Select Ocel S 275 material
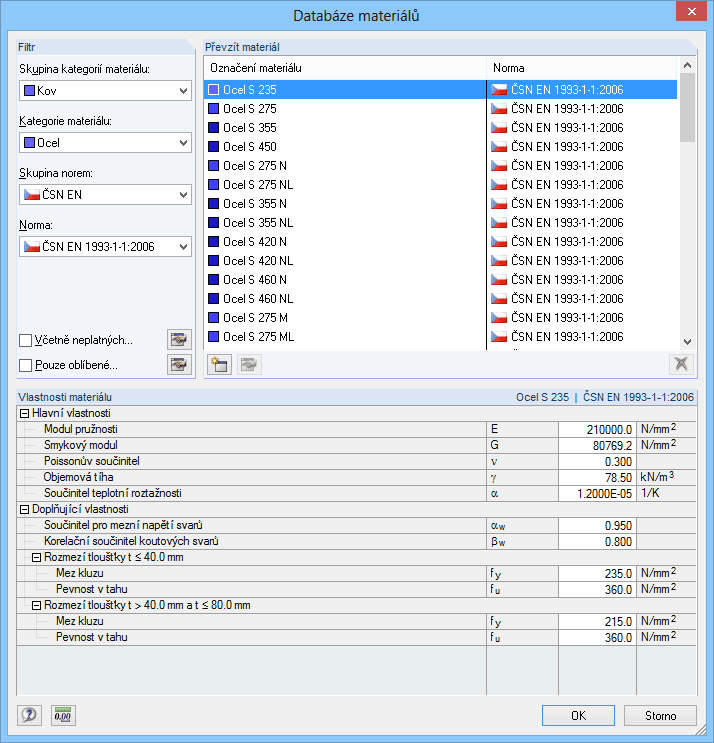 tap(250, 109)
